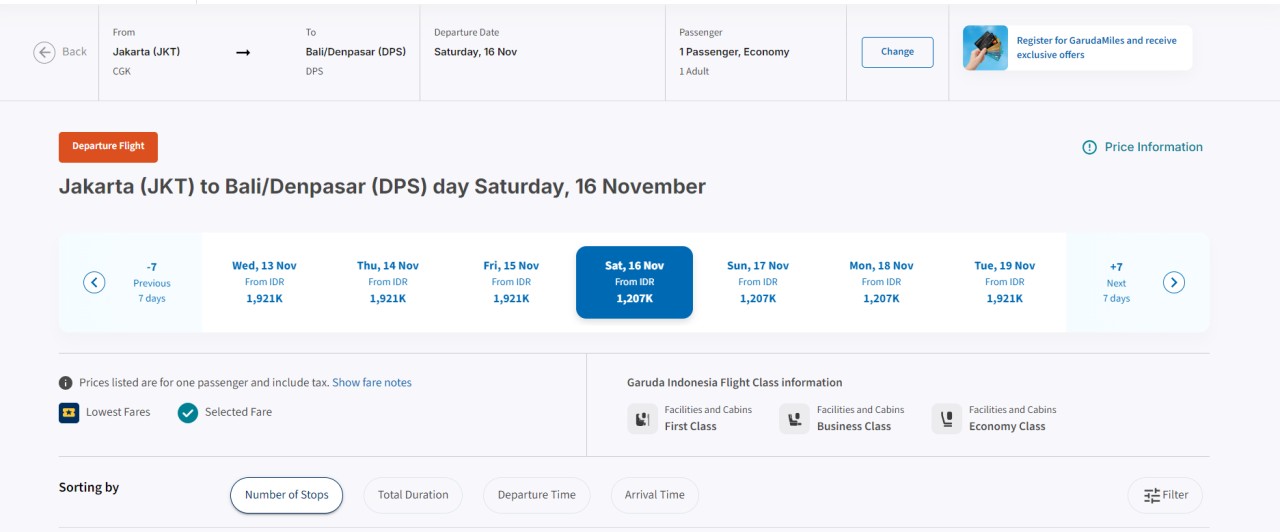Sort by Departure Time

[x=537, y=495]
